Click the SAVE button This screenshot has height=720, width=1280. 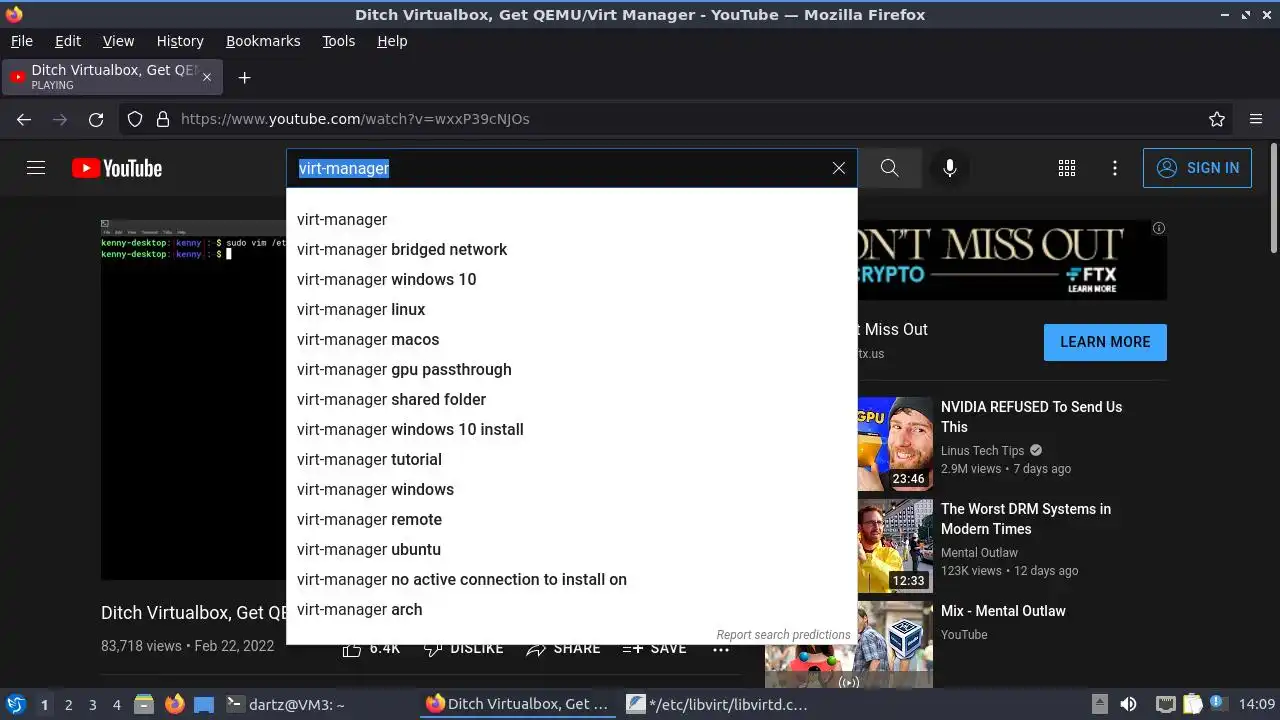pos(654,649)
